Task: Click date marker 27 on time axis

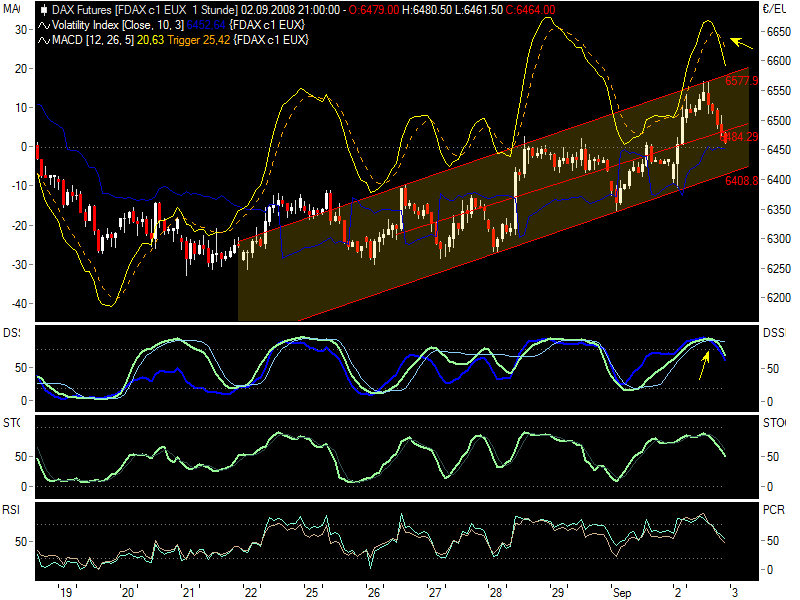Action: point(435,592)
